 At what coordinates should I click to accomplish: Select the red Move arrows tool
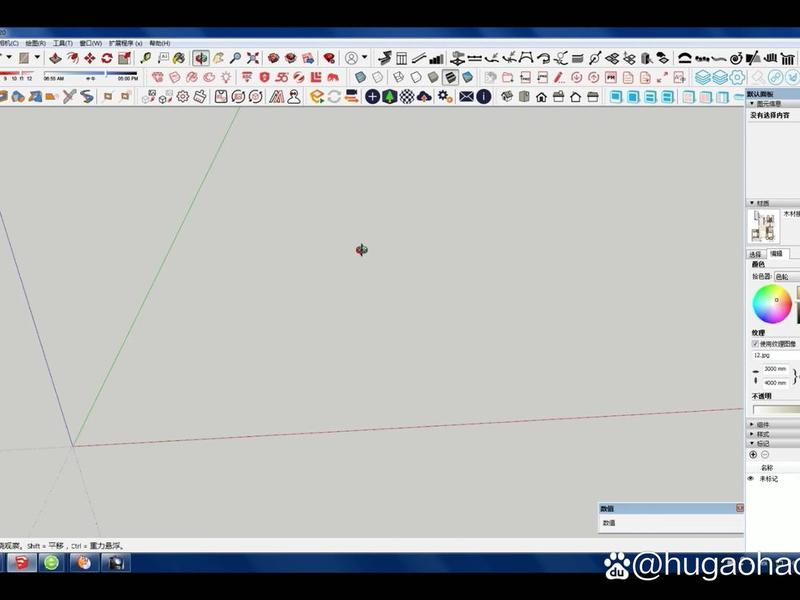tap(89, 58)
